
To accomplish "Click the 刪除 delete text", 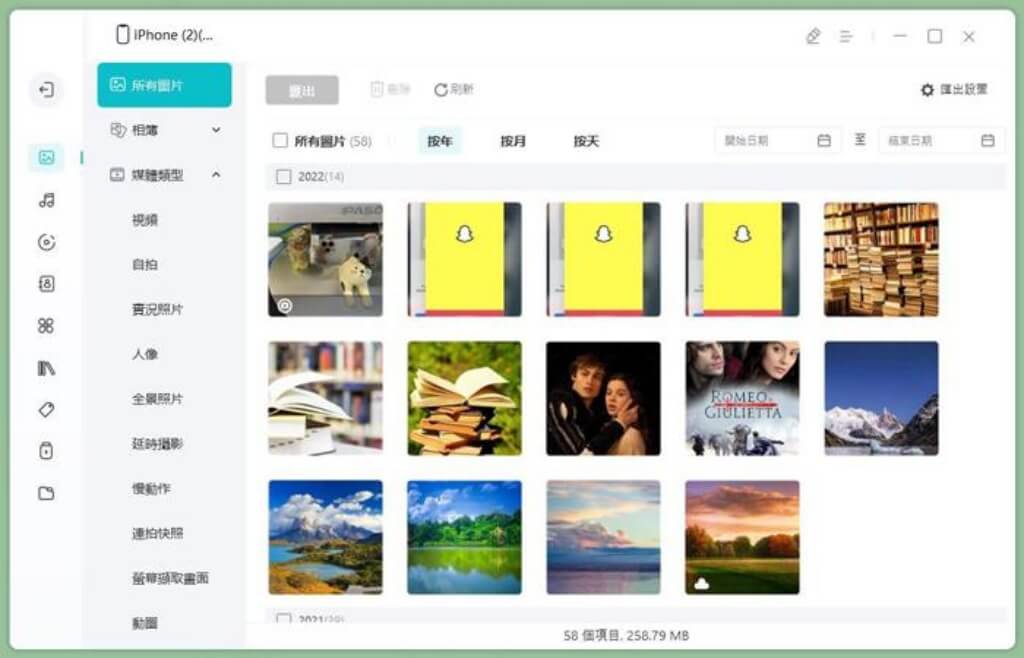I will pos(398,89).
